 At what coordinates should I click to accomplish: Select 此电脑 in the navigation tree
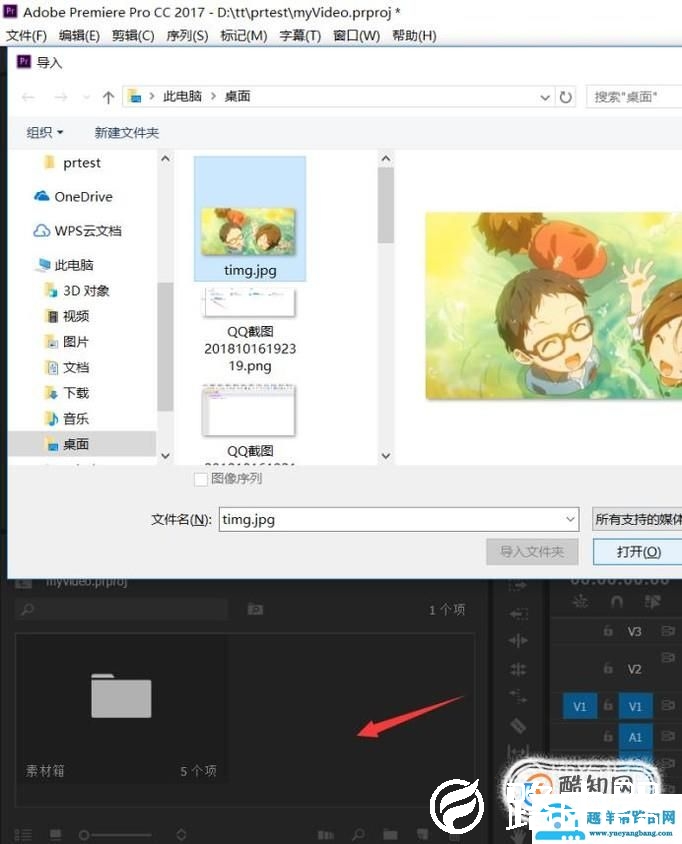pos(66,265)
